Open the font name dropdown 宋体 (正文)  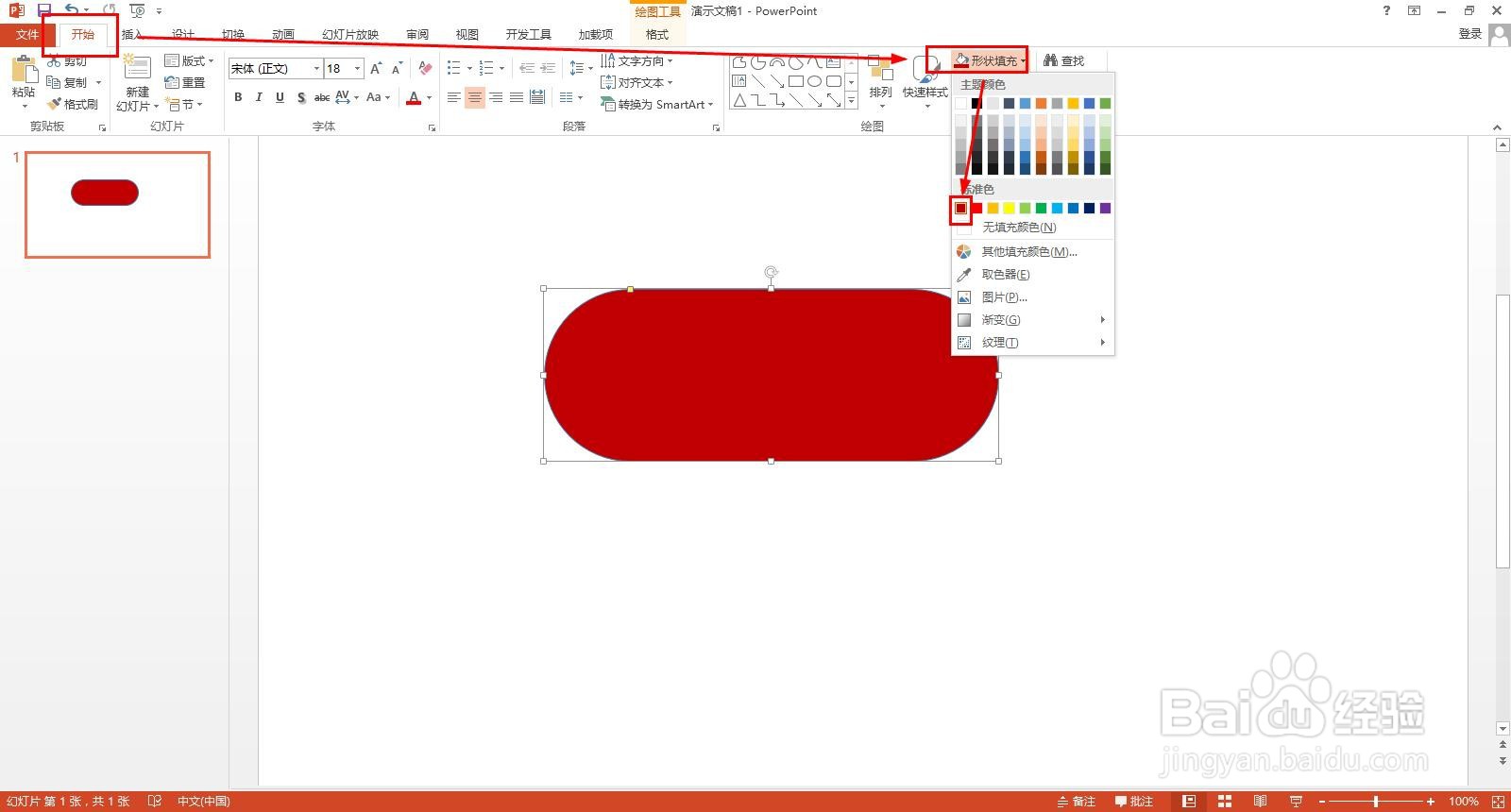pyautogui.click(x=316, y=68)
